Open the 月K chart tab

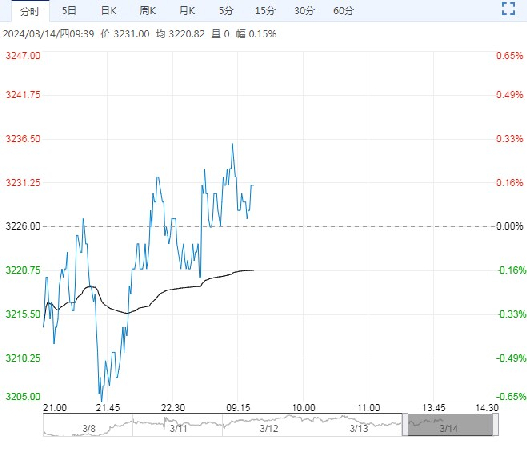click(x=187, y=11)
